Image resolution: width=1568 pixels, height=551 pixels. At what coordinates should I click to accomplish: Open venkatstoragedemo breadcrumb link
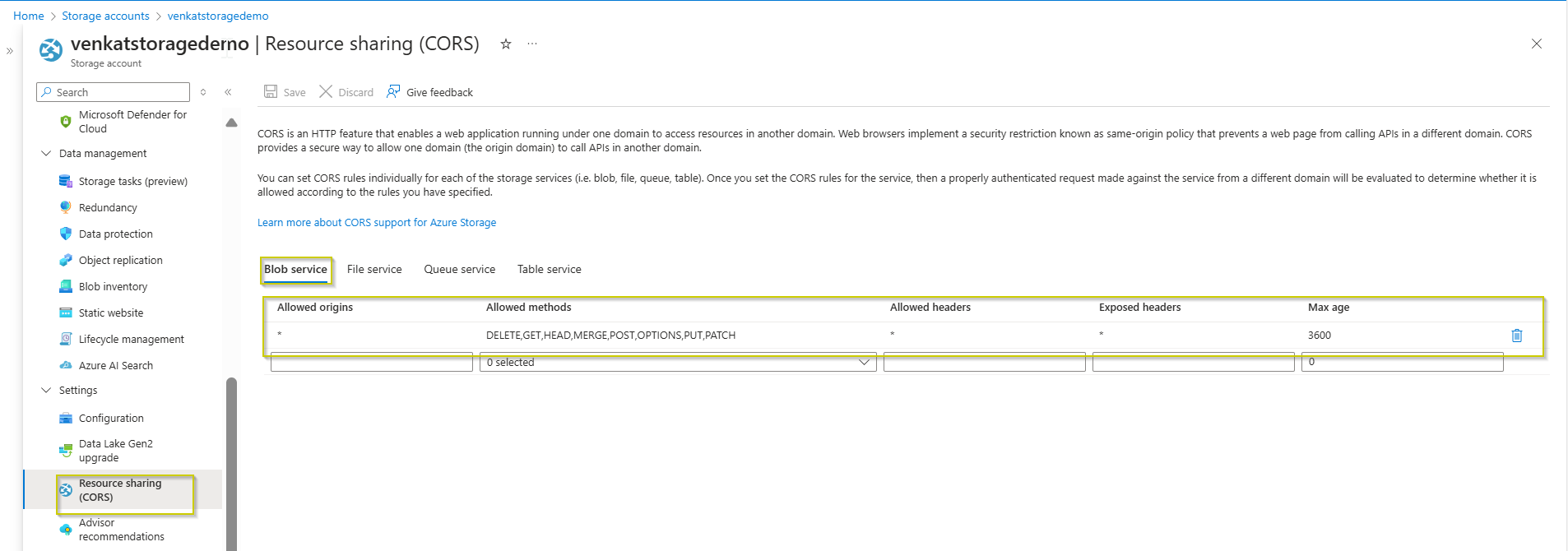click(x=218, y=16)
